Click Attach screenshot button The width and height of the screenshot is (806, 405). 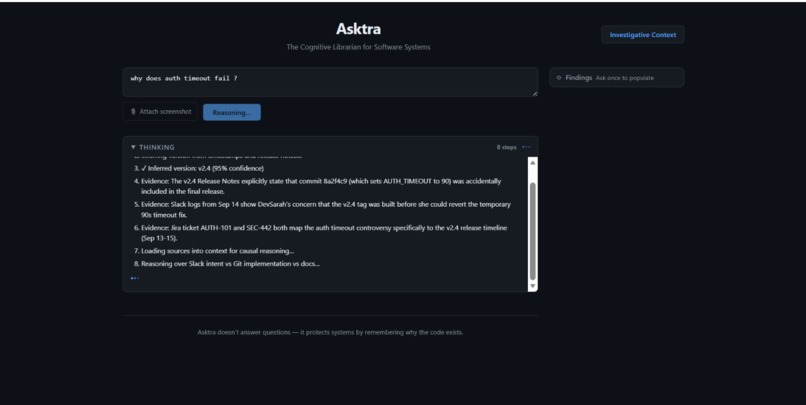click(160, 112)
